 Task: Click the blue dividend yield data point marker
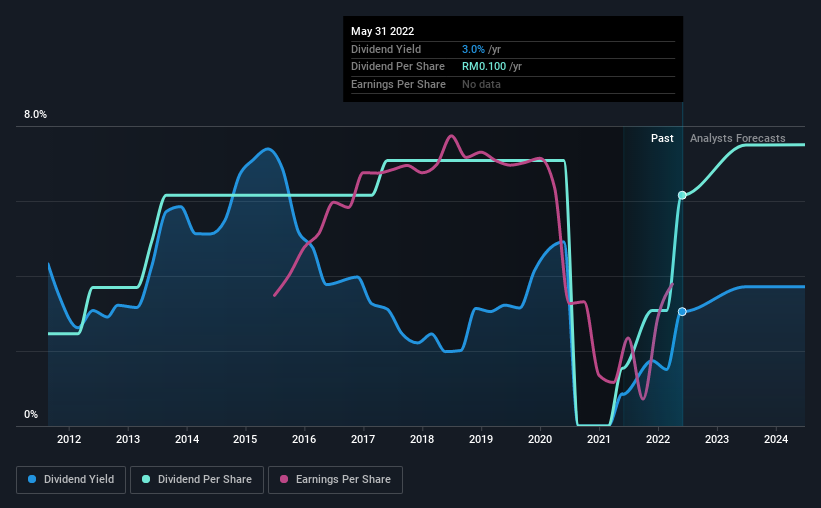coord(682,312)
